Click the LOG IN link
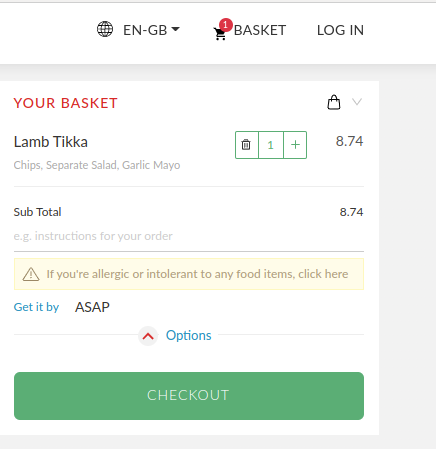The width and height of the screenshot is (436, 449). pyautogui.click(x=340, y=30)
